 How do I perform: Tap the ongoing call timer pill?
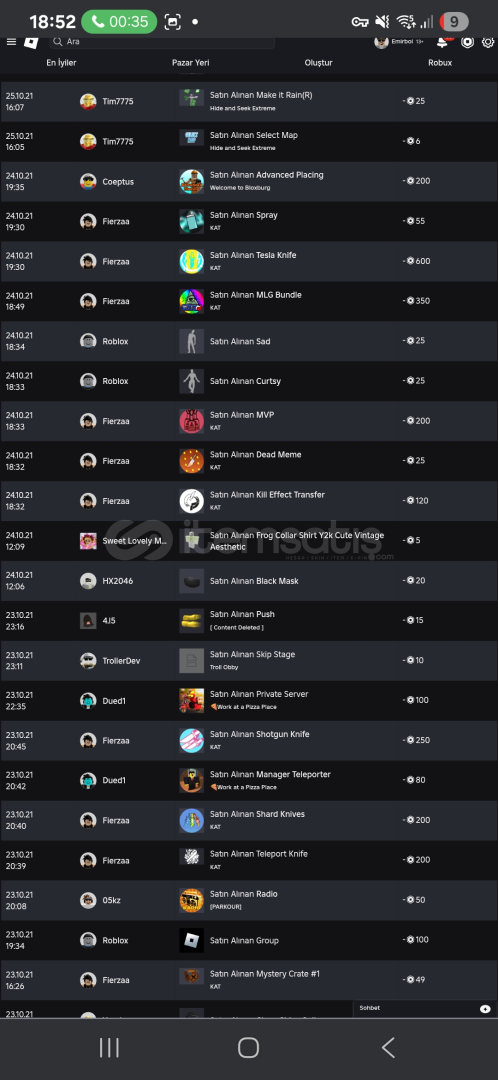coord(118,22)
